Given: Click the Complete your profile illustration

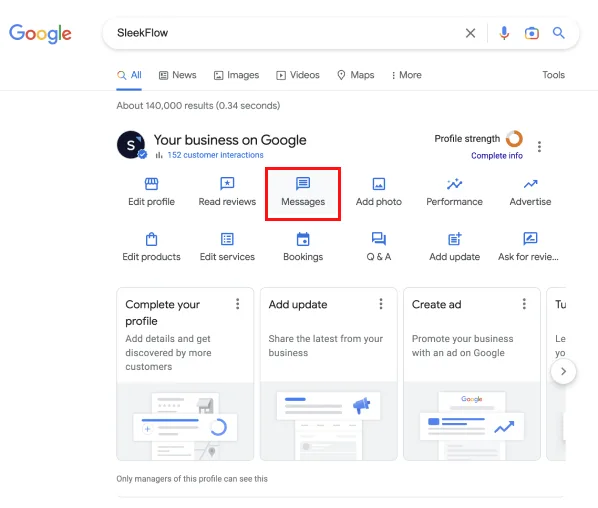Looking at the screenshot, I should [185, 421].
